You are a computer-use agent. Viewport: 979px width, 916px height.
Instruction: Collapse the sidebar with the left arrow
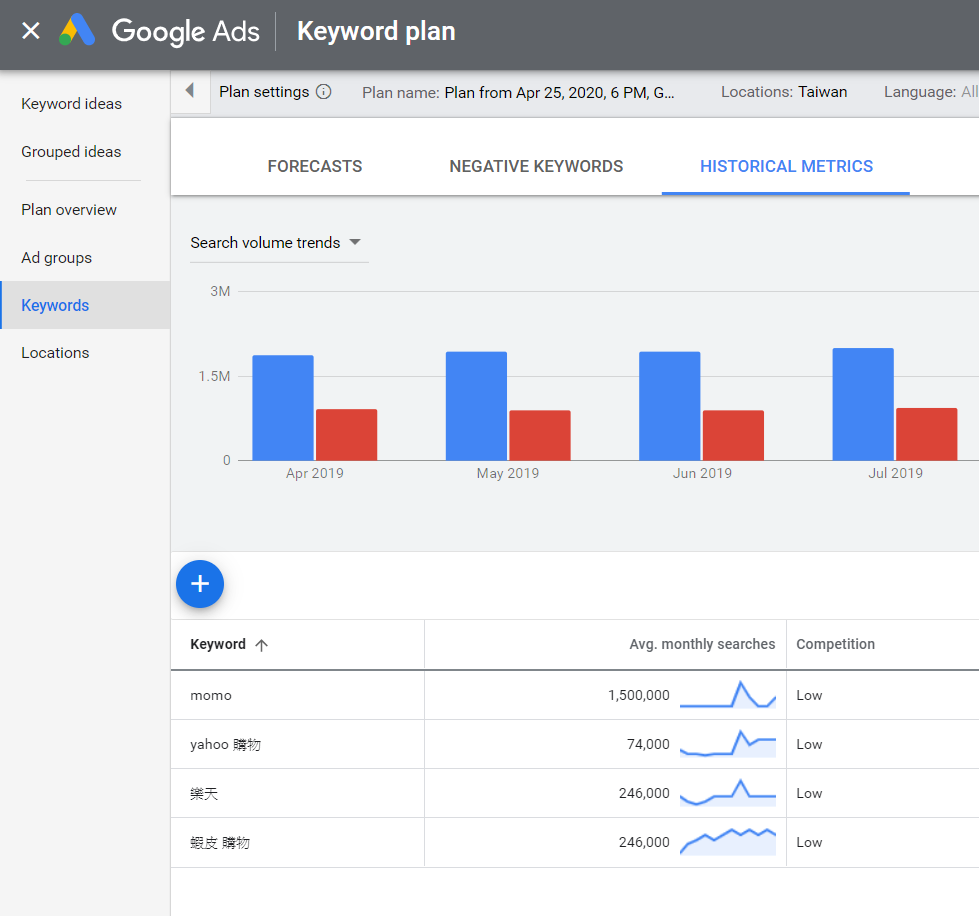coord(190,91)
